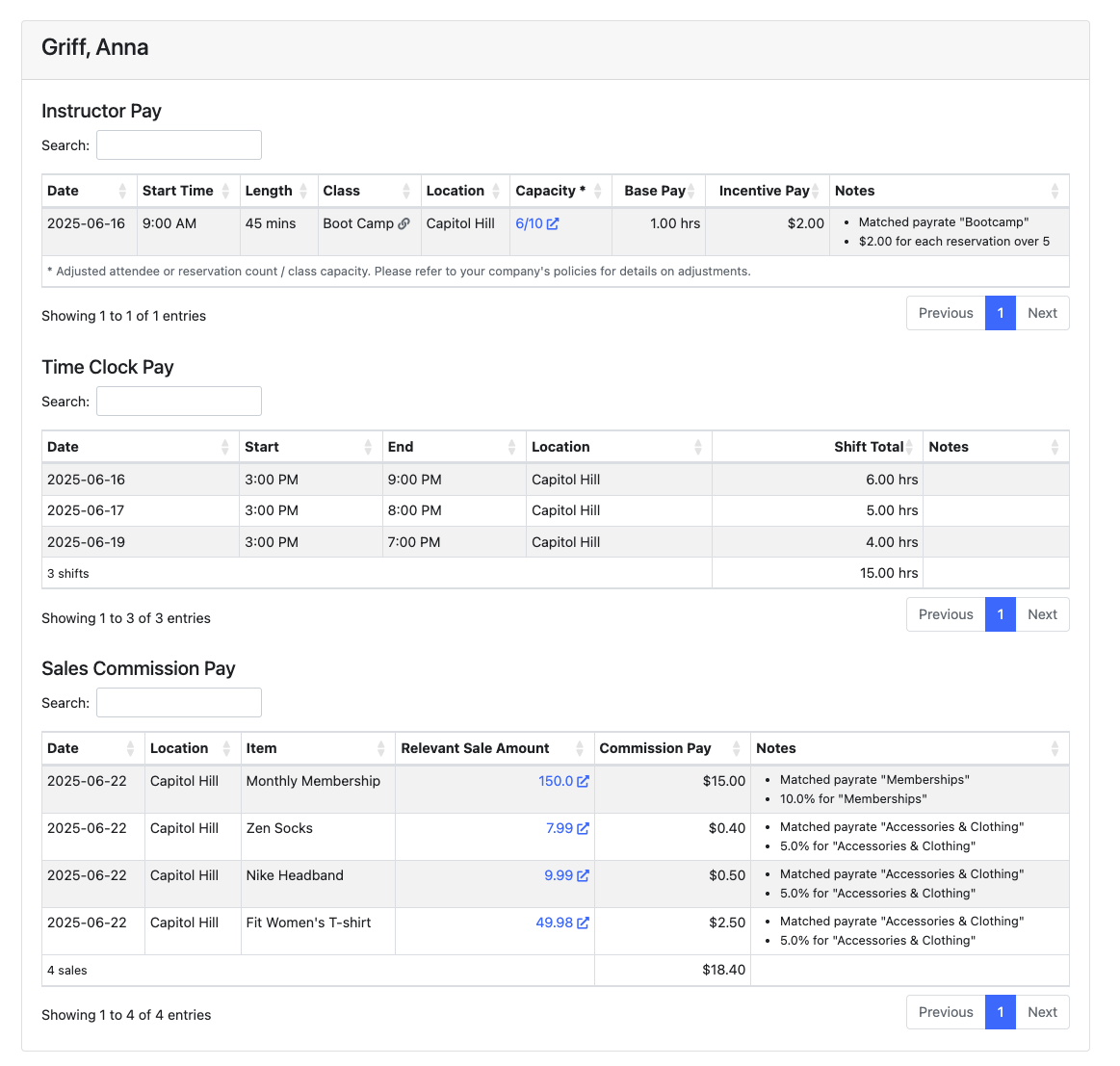Sort Sales Commission by Item
Screen dimensions: 1120x1066
click(x=318, y=749)
